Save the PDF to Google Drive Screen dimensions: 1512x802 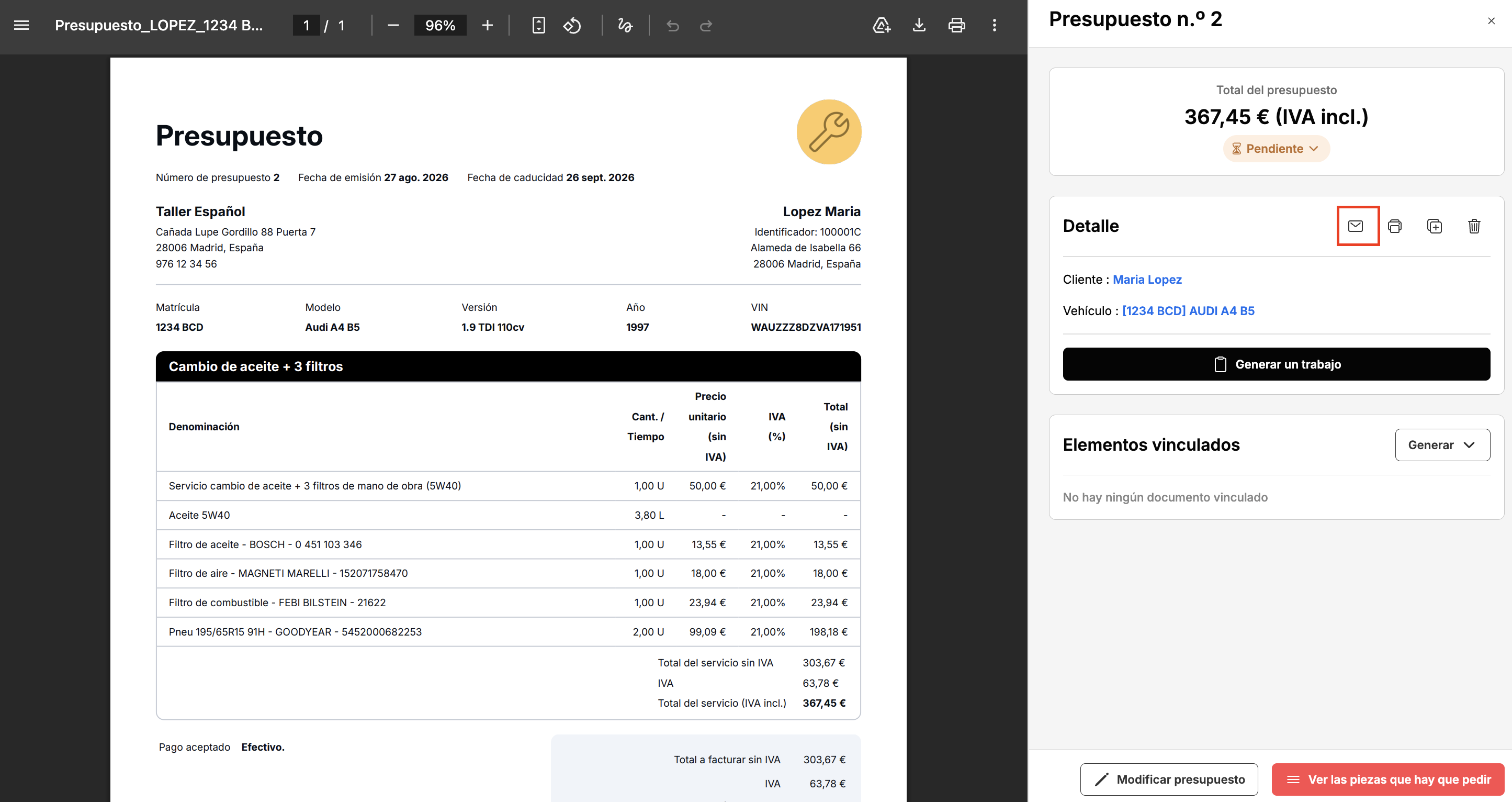(881, 25)
